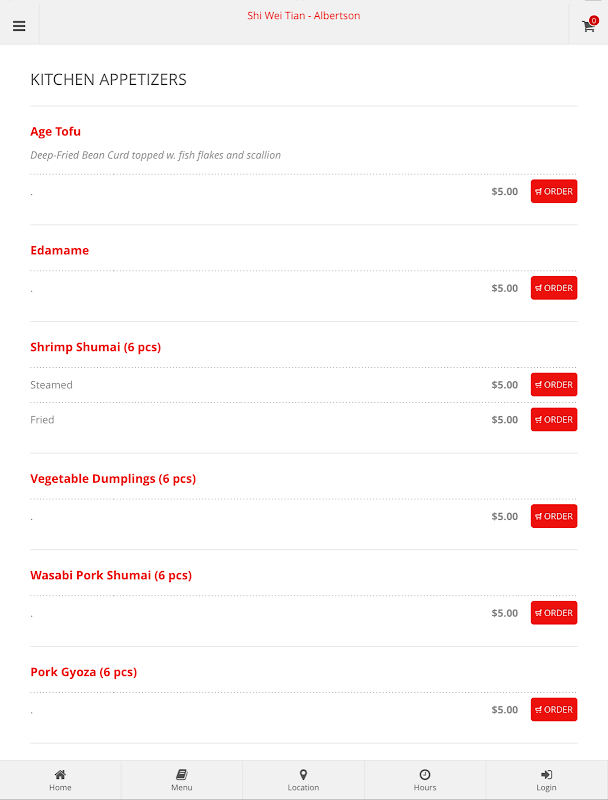Order Fried Shrimp Shumai
Screen dimensions: 608x800
coord(553,419)
